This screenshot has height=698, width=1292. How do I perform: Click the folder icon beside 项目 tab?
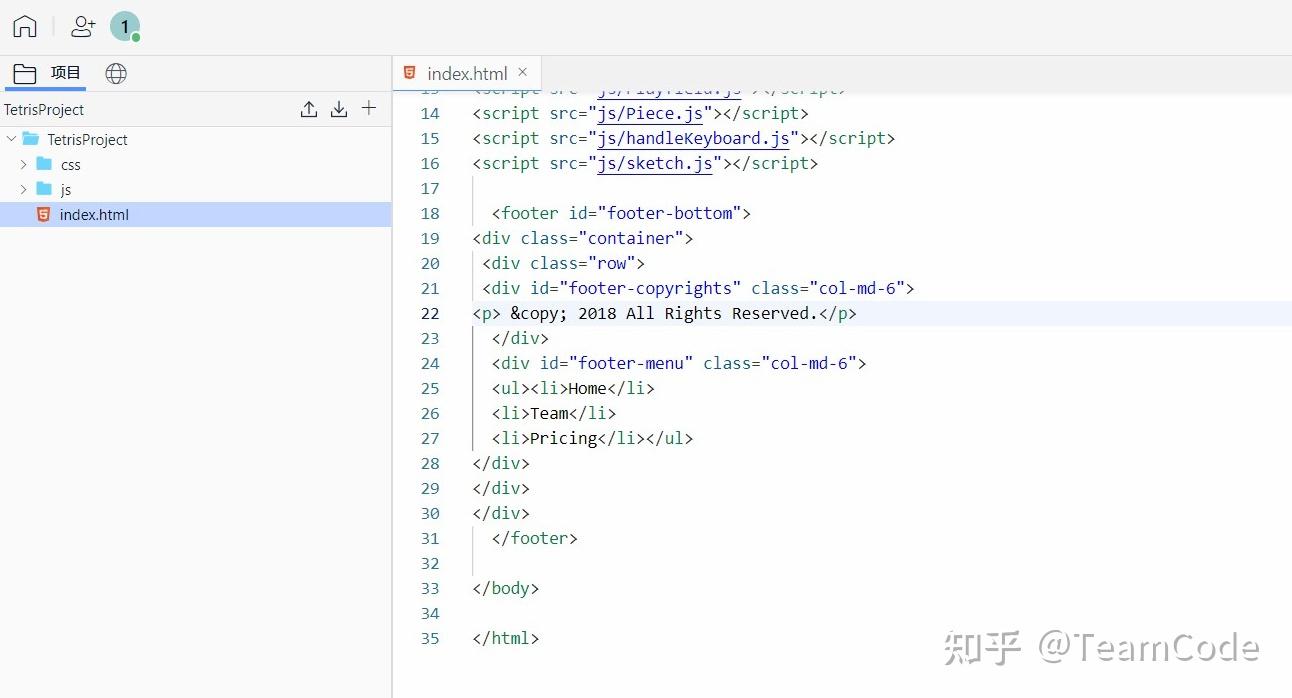[x=25, y=72]
